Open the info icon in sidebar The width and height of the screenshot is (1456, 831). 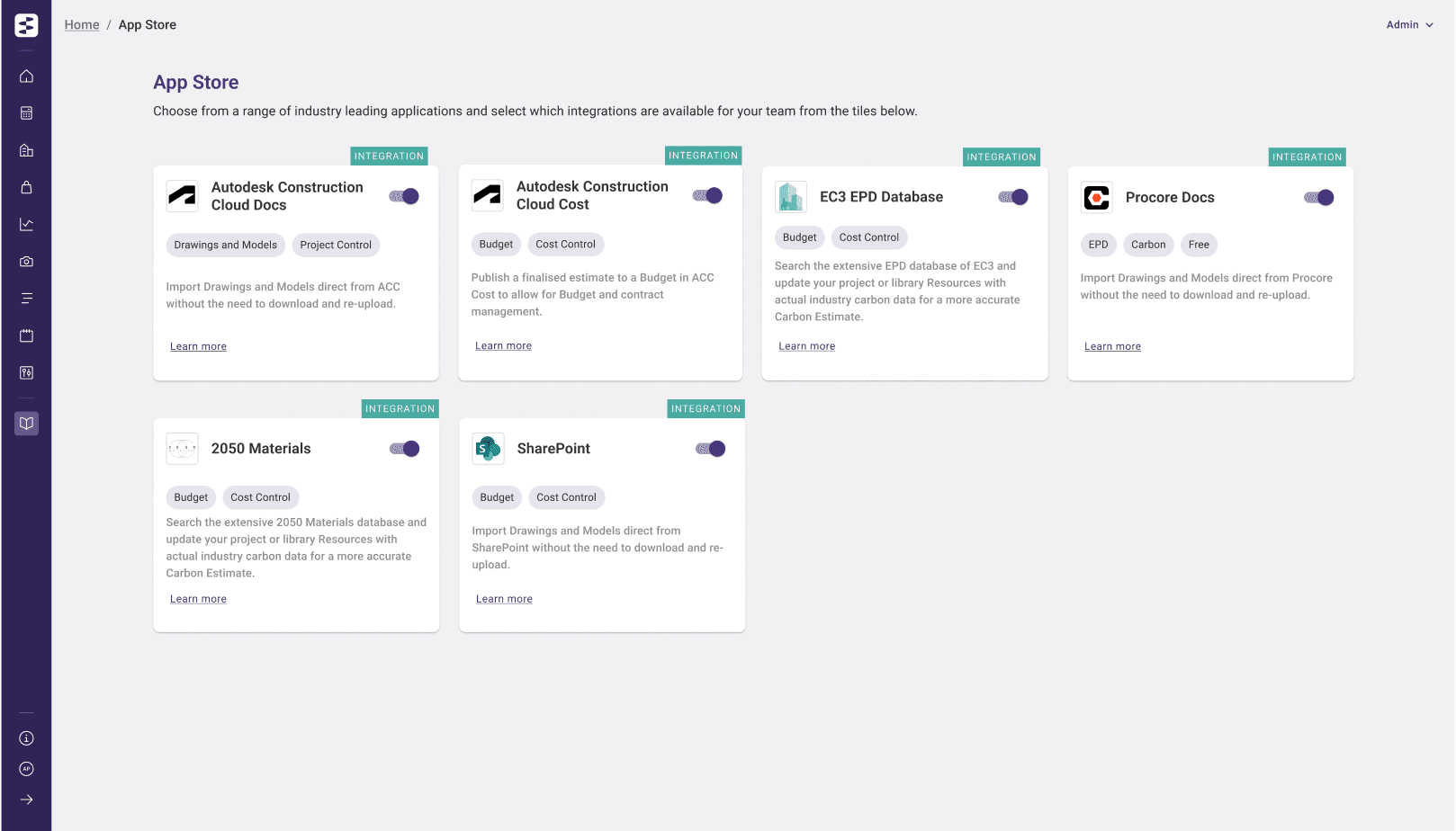[x=27, y=738]
